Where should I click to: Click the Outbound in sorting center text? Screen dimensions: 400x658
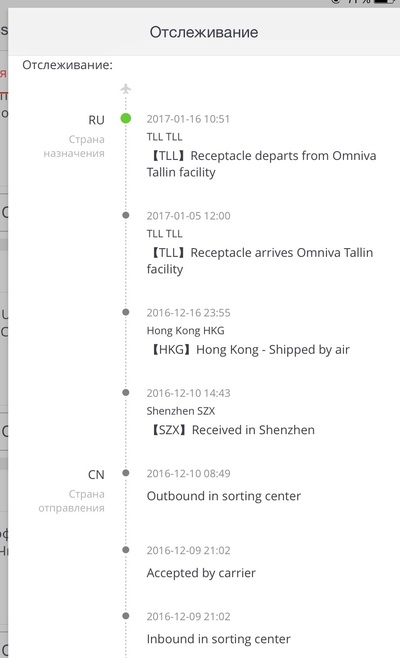point(224,496)
